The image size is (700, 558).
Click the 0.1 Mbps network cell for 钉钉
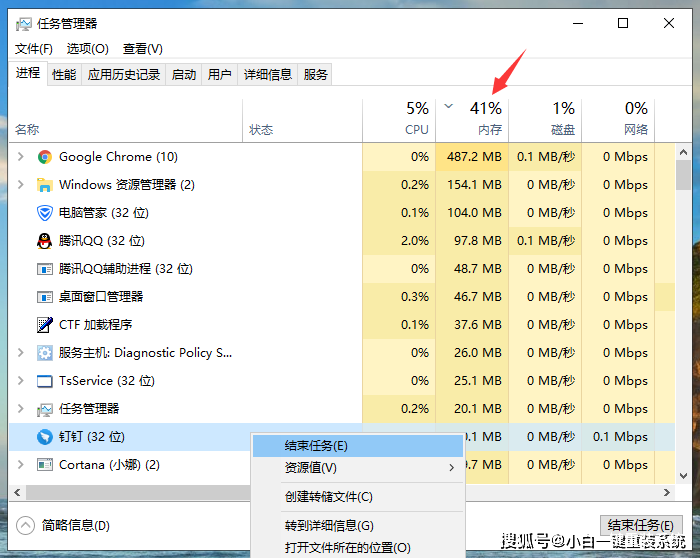pos(618,437)
